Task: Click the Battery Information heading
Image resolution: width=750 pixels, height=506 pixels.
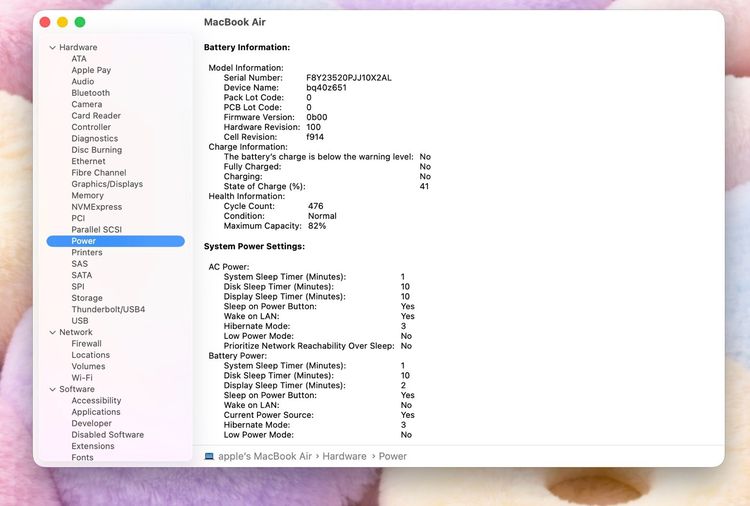Action: click(x=247, y=47)
